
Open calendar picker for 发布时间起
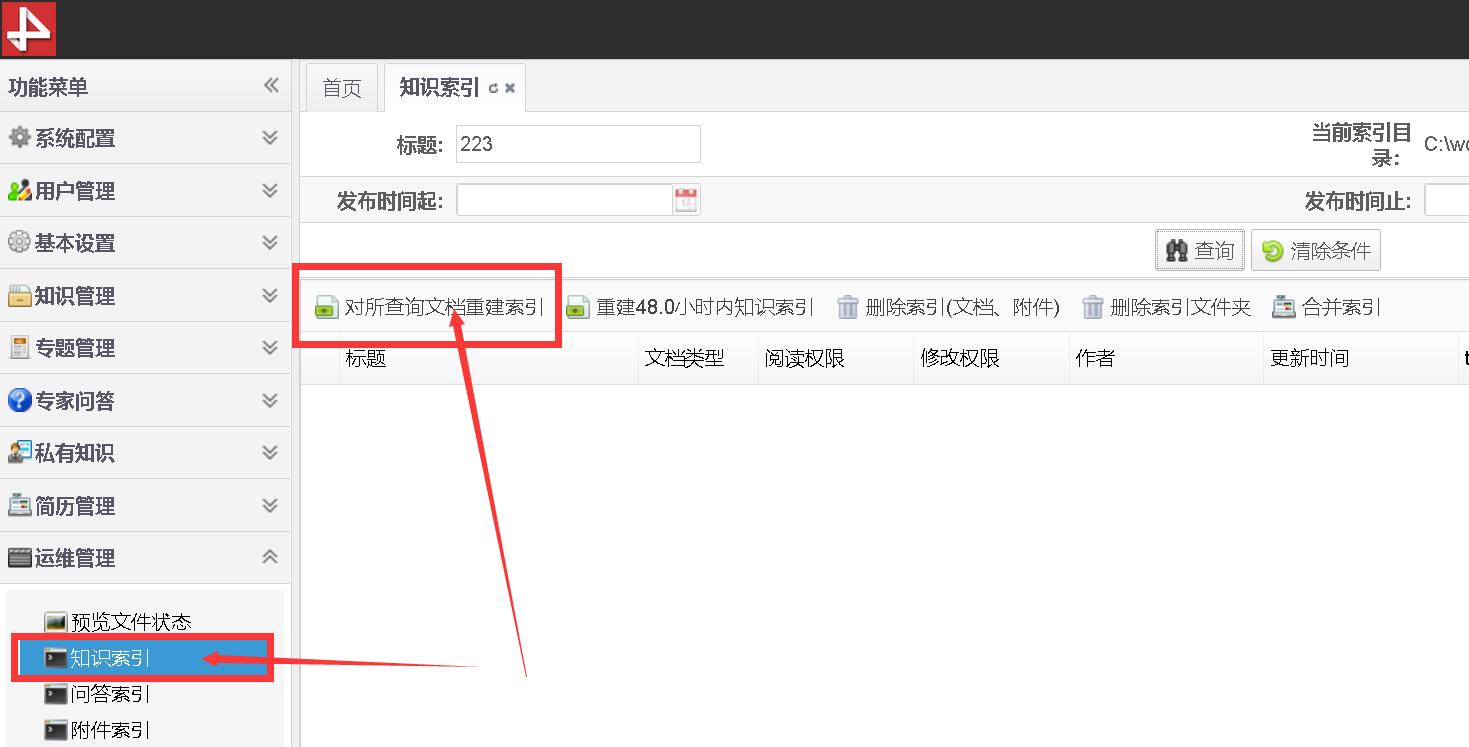(686, 200)
